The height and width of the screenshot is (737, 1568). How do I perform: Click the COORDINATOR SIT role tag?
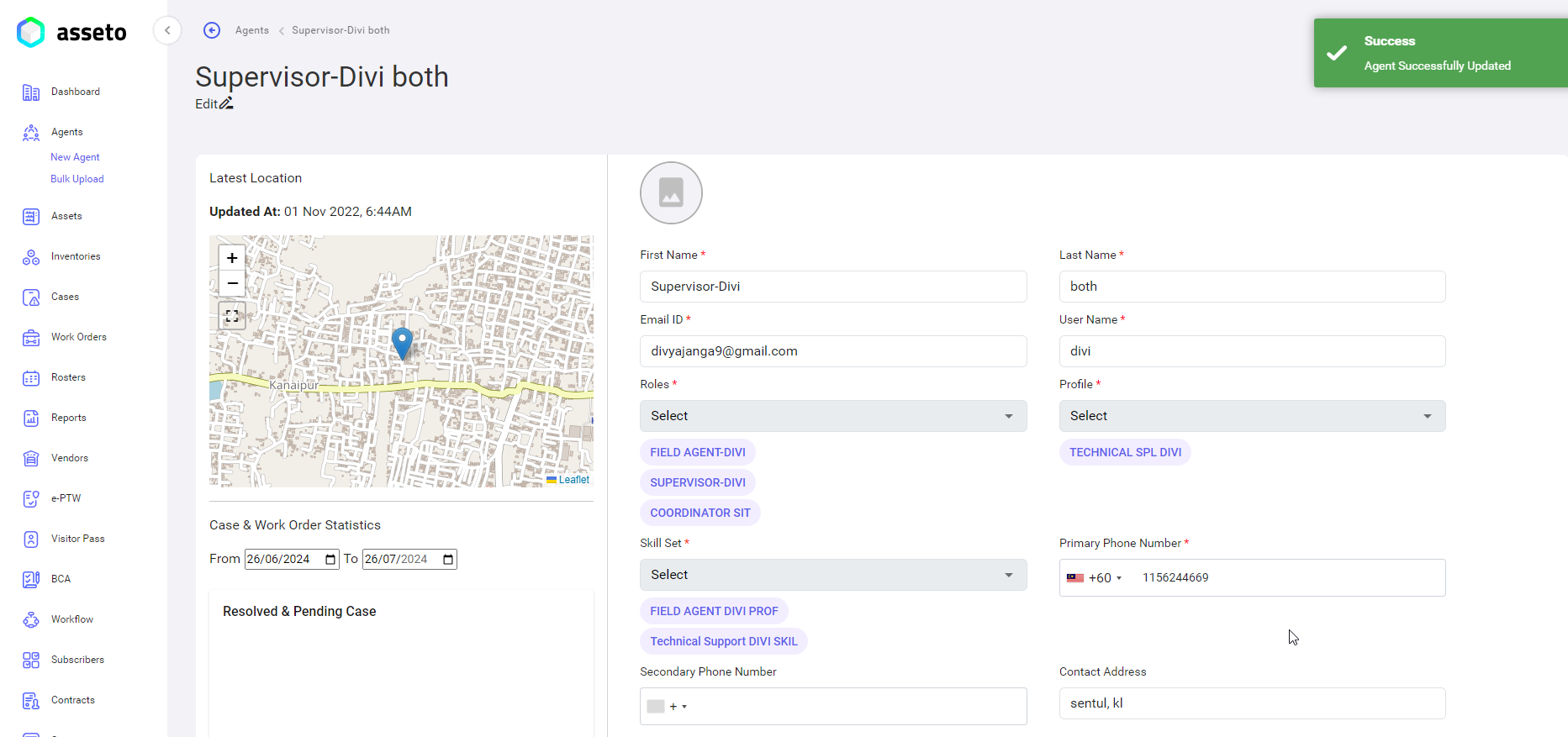pos(700,513)
